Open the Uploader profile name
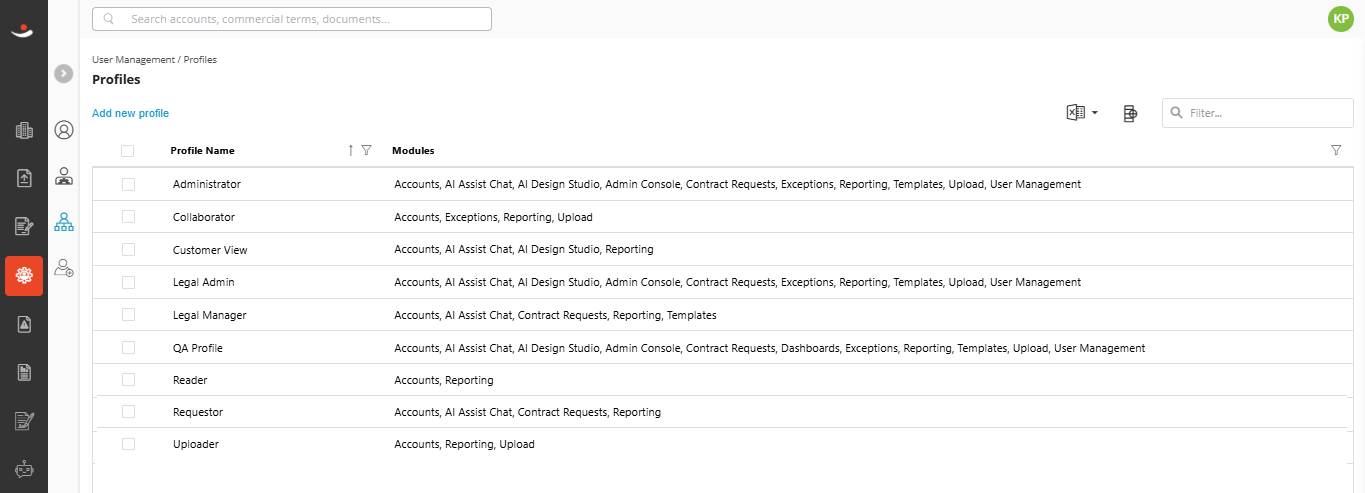Image resolution: width=1365 pixels, height=493 pixels. 196,444
